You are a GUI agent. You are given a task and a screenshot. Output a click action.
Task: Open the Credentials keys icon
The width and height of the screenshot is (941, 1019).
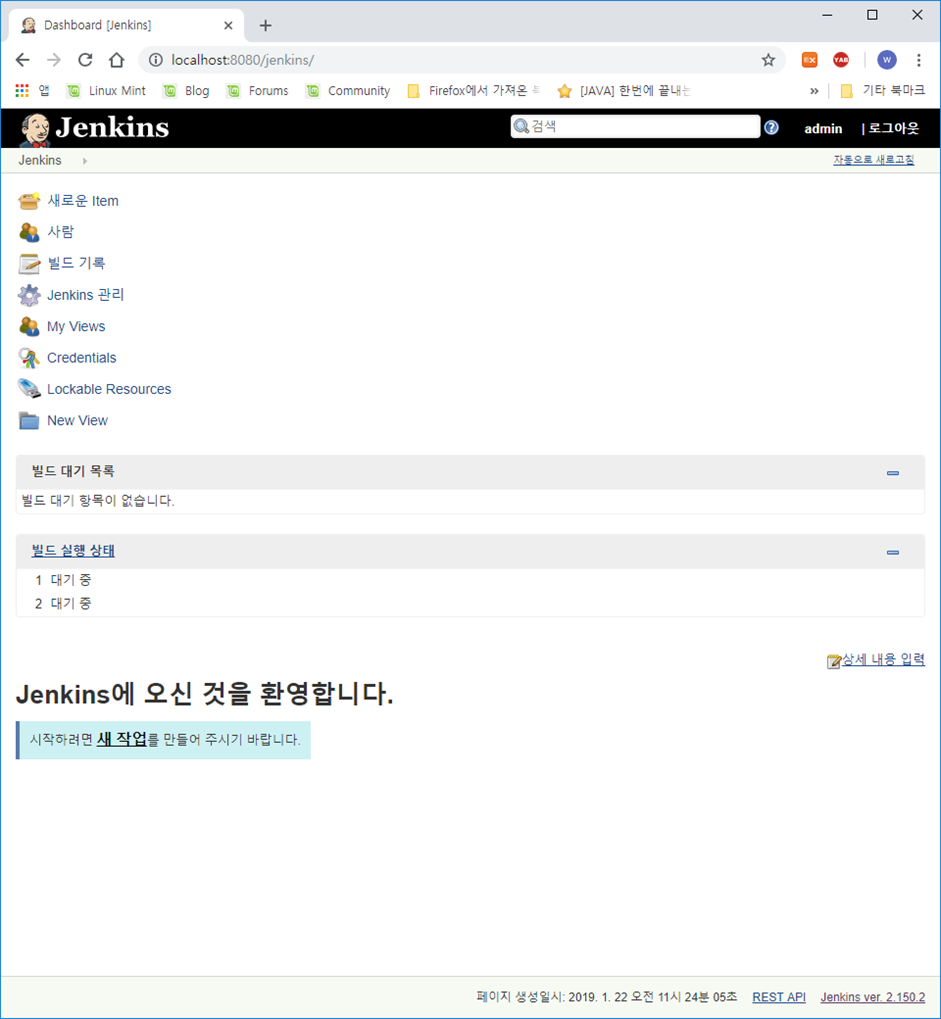pyautogui.click(x=29, y=357)
